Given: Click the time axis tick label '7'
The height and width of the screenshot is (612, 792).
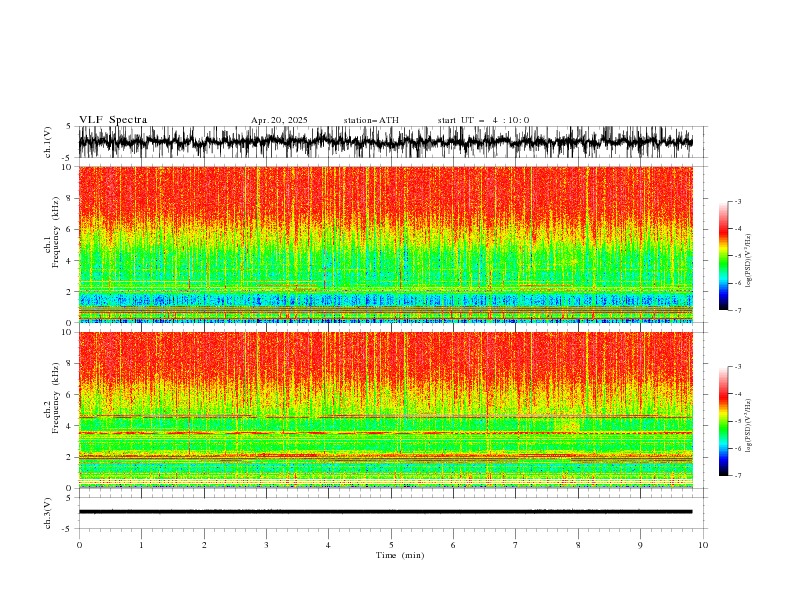Looking at the screenshot, I should click(516, 545).
